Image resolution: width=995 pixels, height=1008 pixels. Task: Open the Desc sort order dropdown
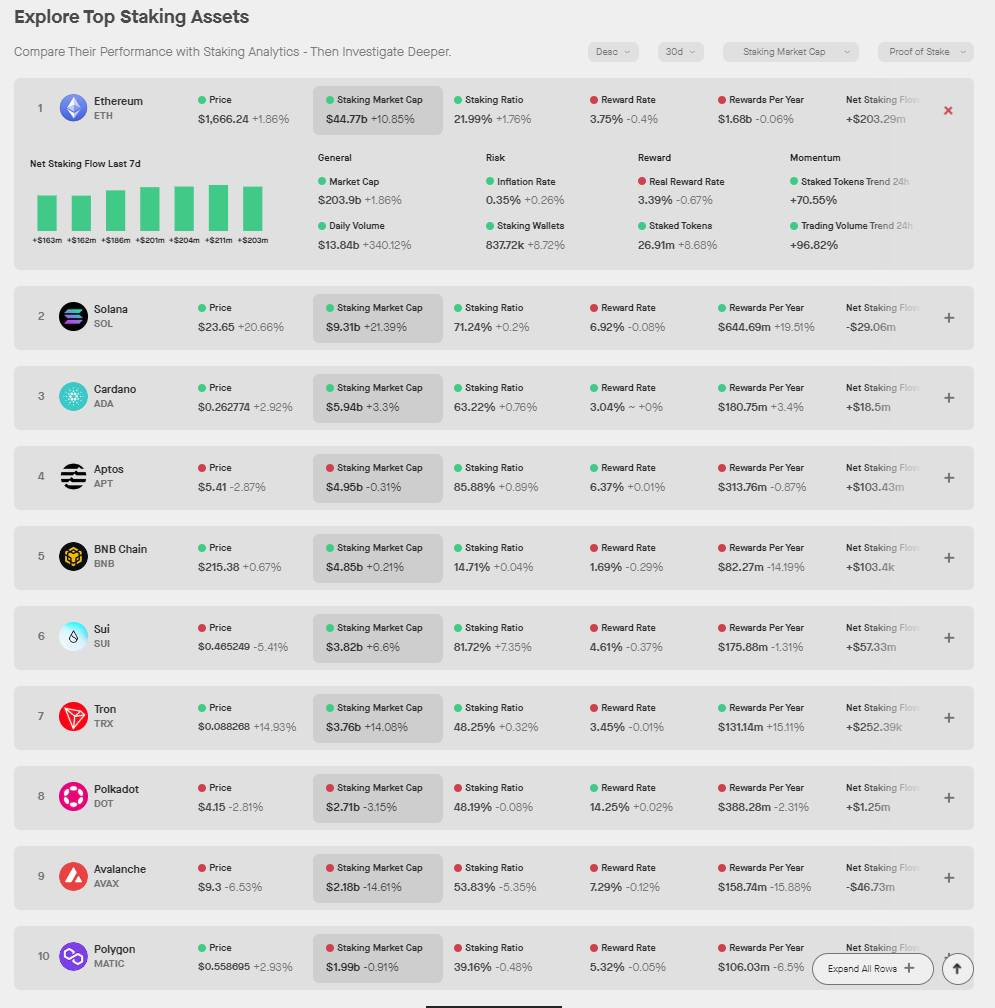coord(613,51)
